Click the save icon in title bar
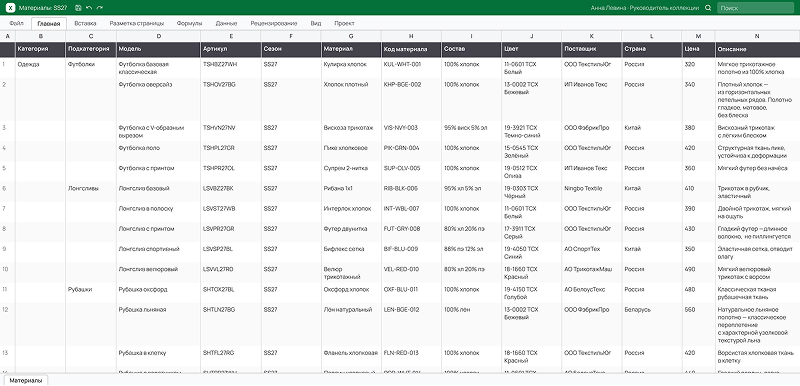 pos(78,8)
